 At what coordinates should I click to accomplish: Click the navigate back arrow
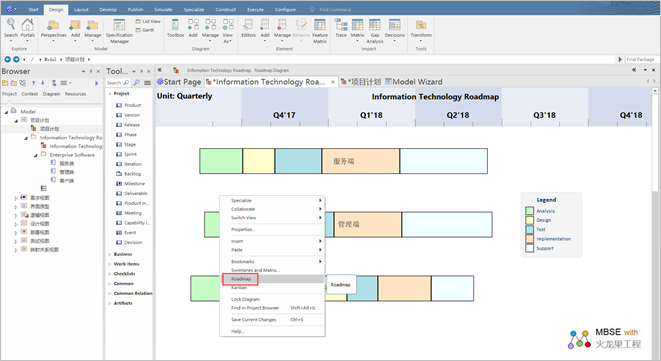pos(7,59)
